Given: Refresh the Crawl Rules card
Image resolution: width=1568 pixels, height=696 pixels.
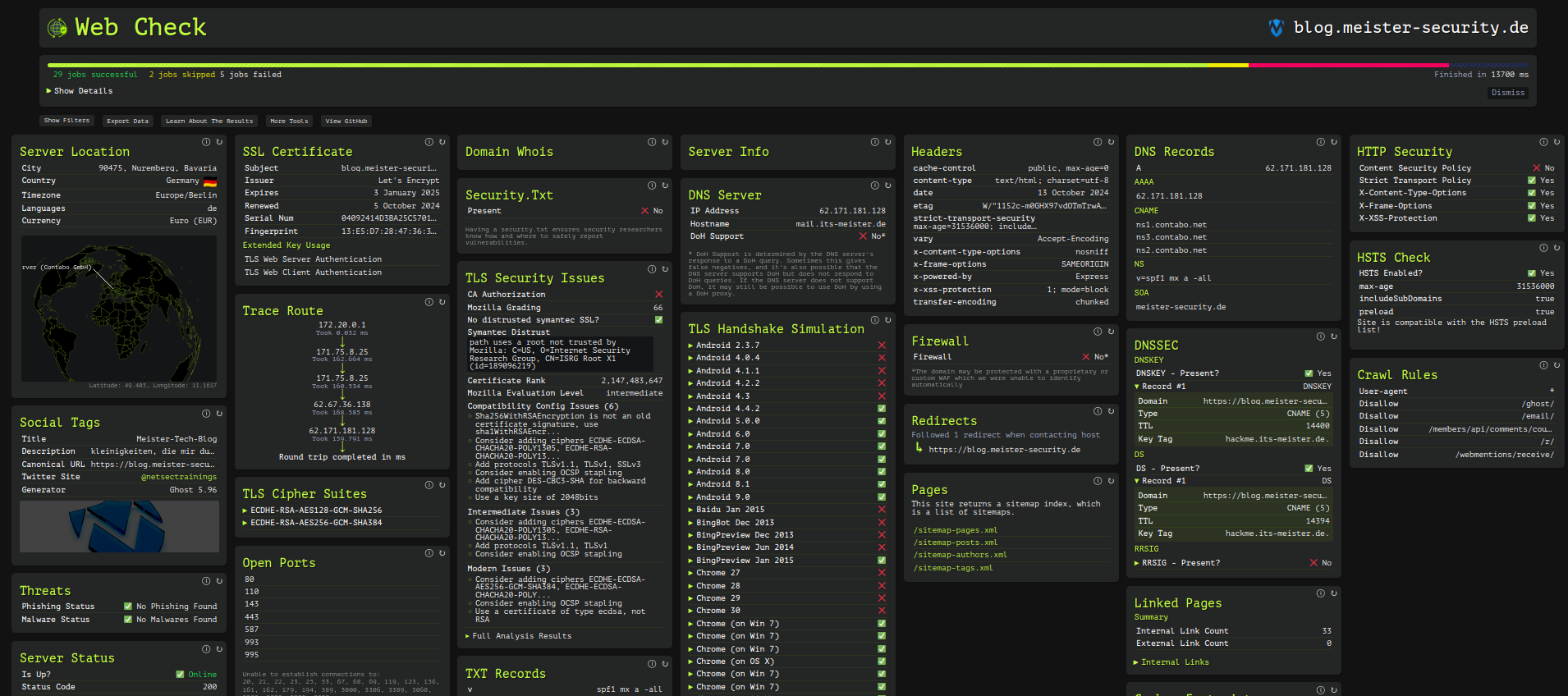Looking at the screenshot, I should point(1557,365).
